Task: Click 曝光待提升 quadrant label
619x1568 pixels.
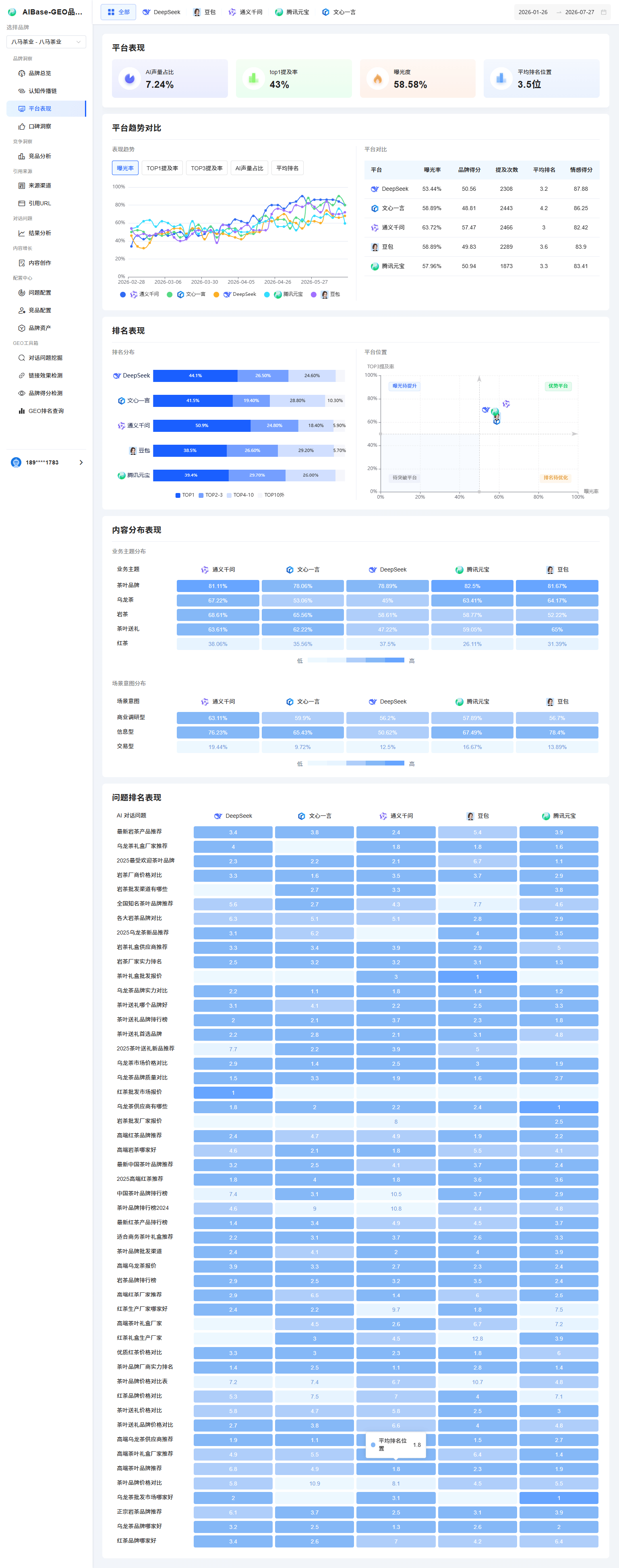Action: click(x=404, y=386)
